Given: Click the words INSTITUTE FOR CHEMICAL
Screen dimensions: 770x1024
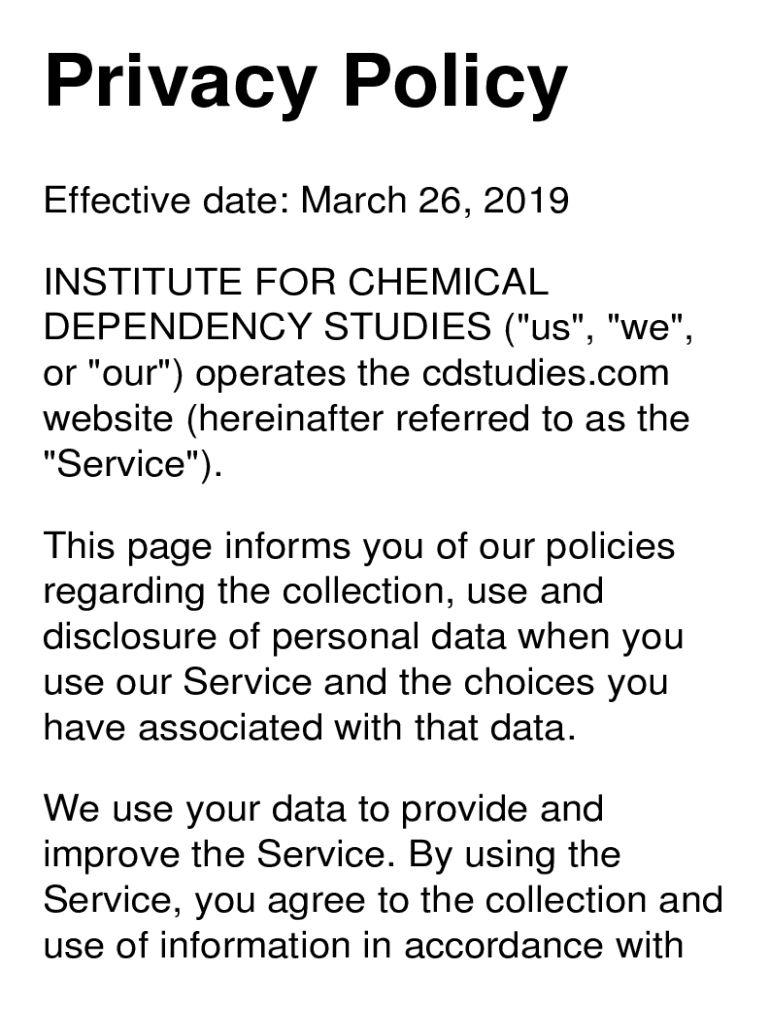Looking at the screenshot, I should (296, 282).
